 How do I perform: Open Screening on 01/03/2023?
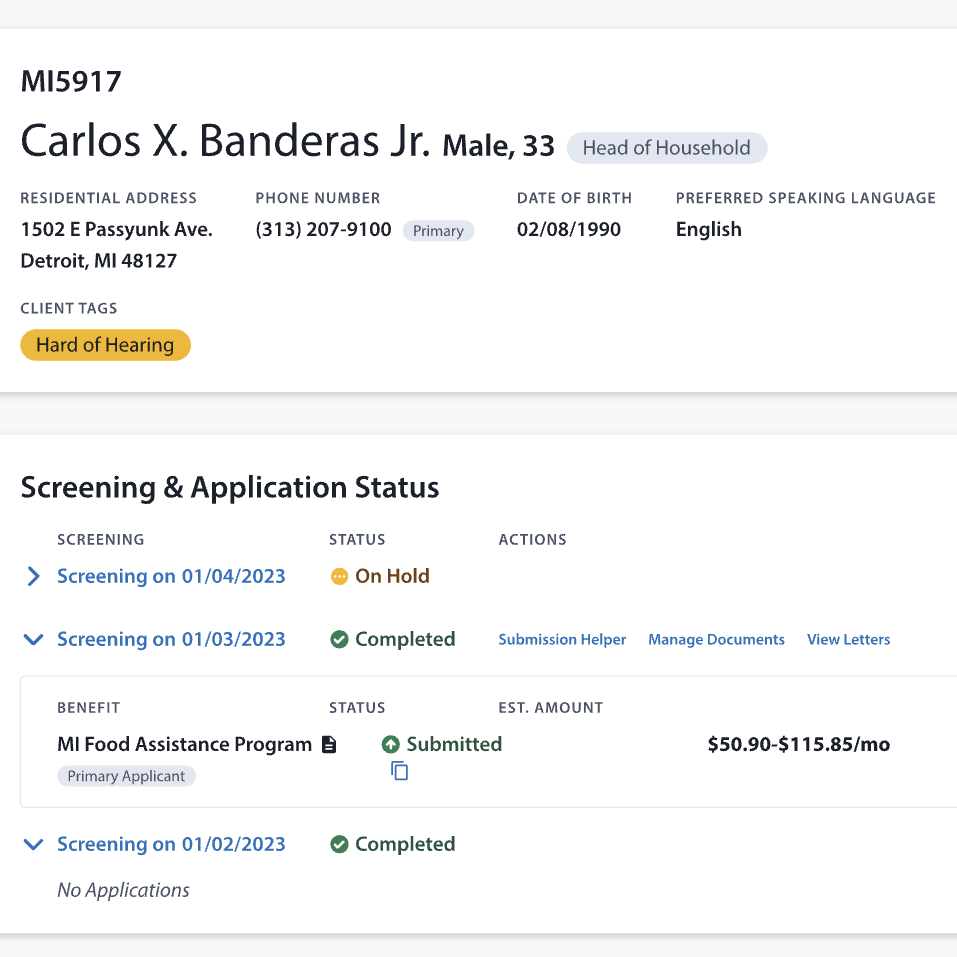coord(171,640)
